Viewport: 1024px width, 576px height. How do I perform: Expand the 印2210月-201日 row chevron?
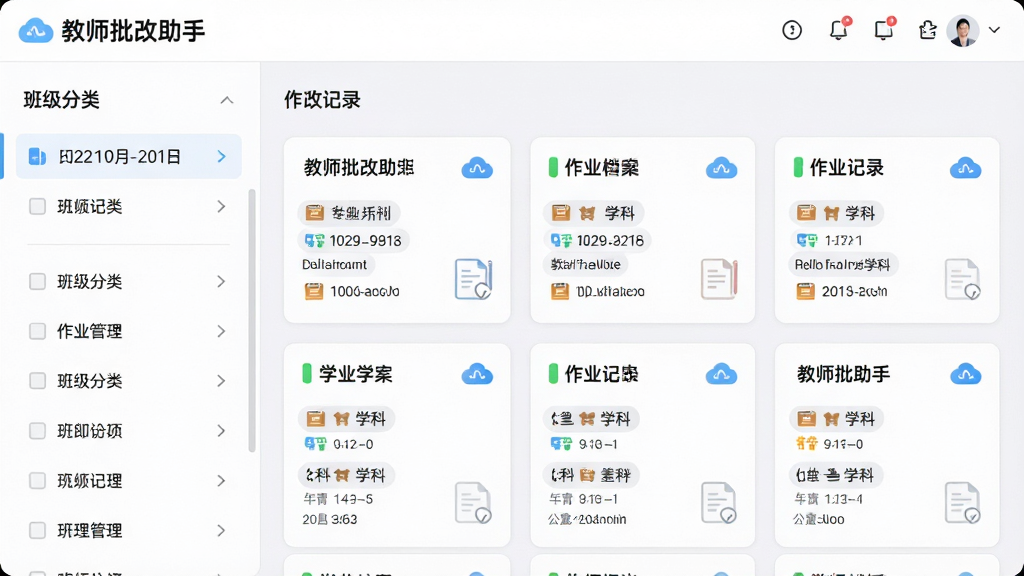tap(221, 156)
